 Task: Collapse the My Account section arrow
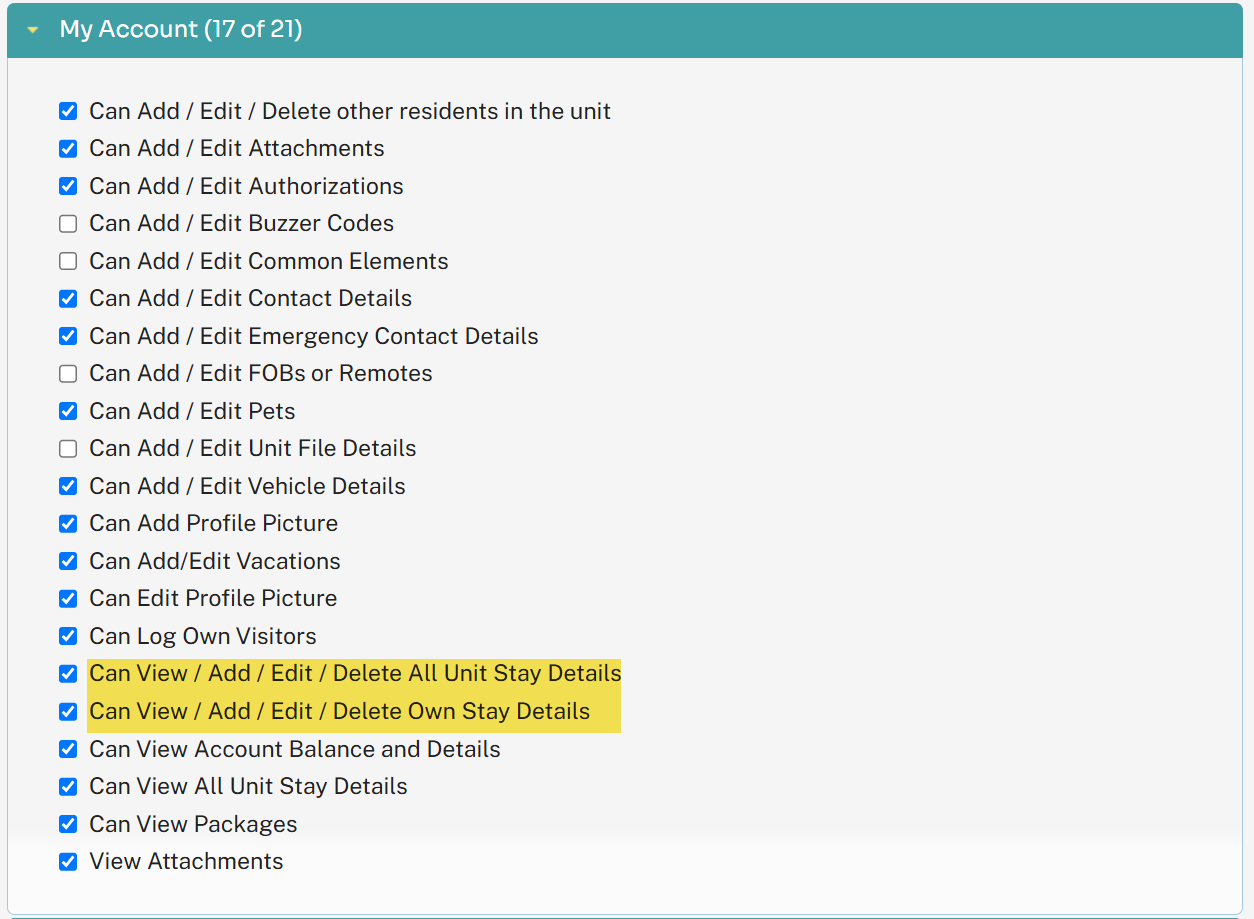[33, 30]
